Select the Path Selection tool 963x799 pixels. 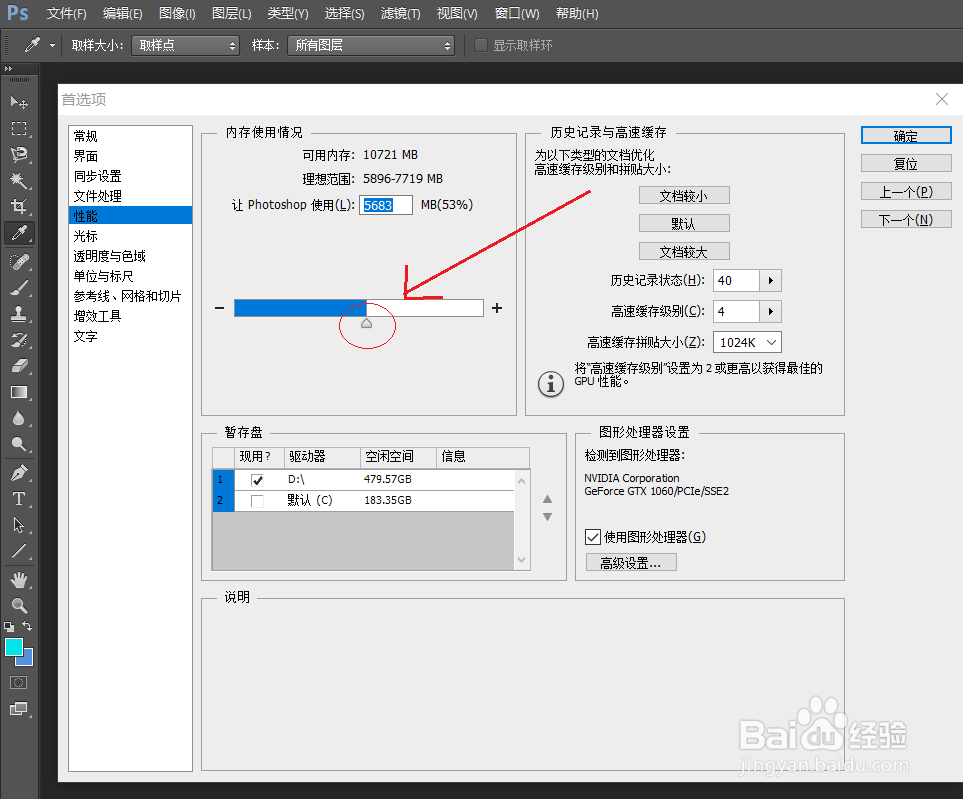[18, 525]
